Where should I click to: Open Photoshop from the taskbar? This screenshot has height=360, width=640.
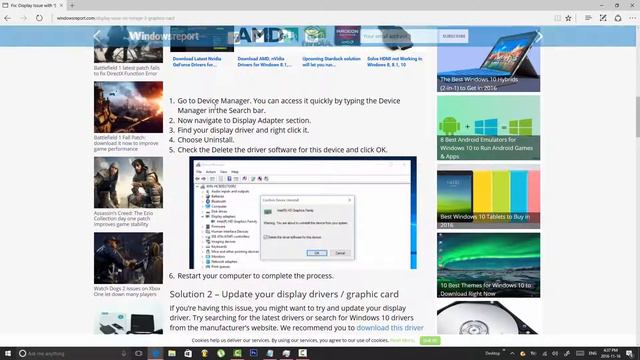[253, 353]
